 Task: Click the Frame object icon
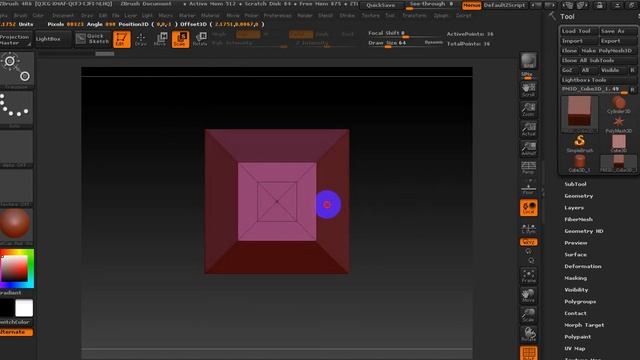click(529, 276)
